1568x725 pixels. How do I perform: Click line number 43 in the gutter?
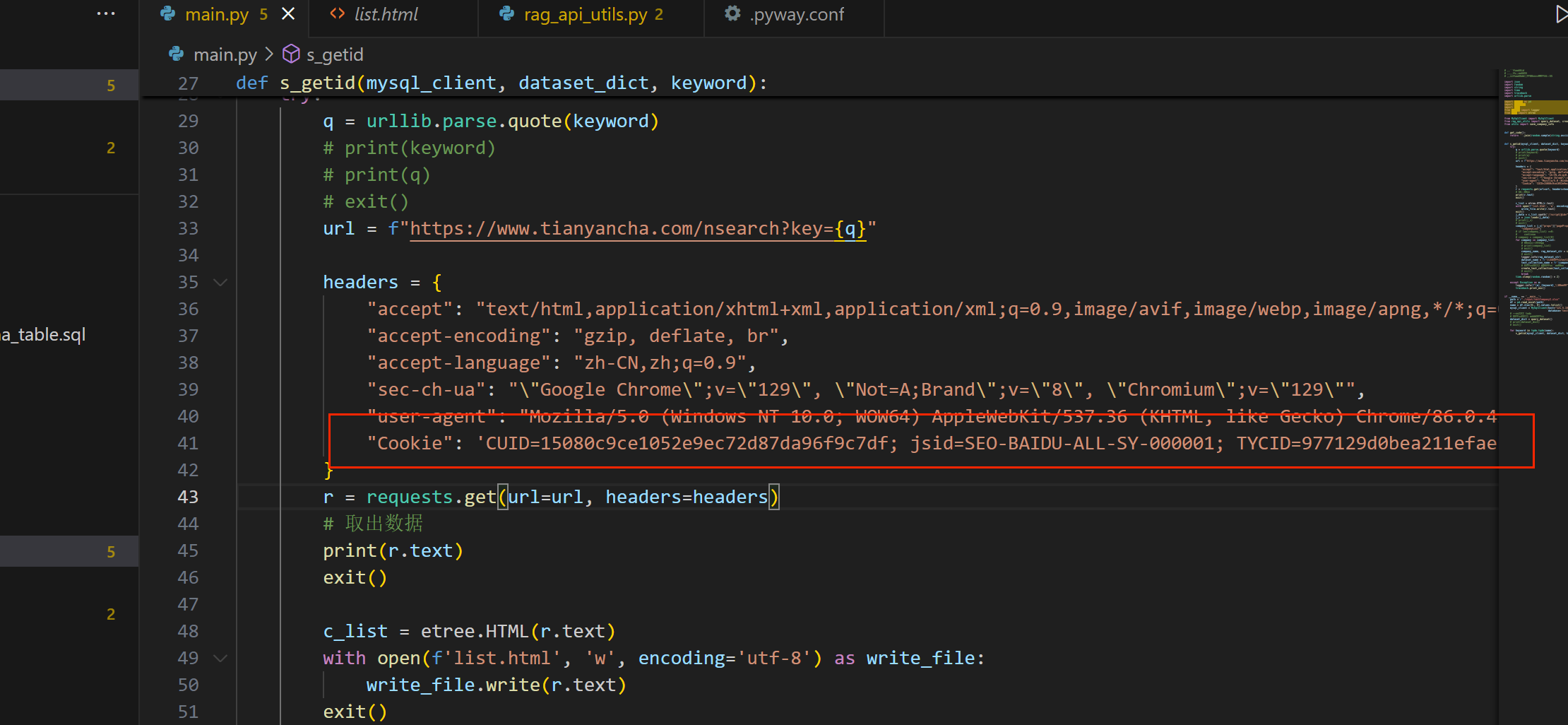pos(188,497)
